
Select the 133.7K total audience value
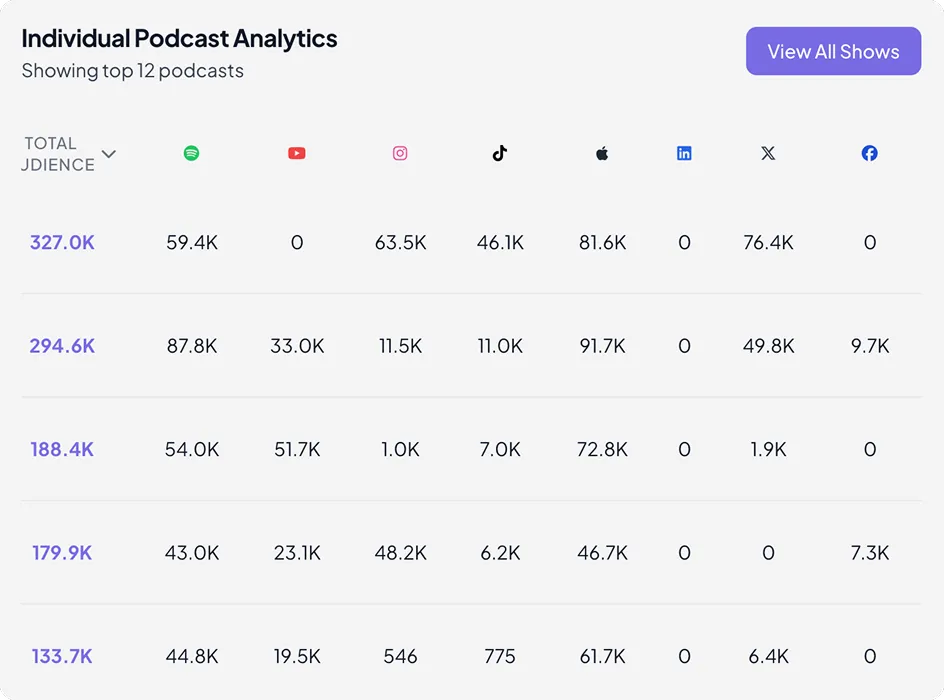[x=62, y=656]
